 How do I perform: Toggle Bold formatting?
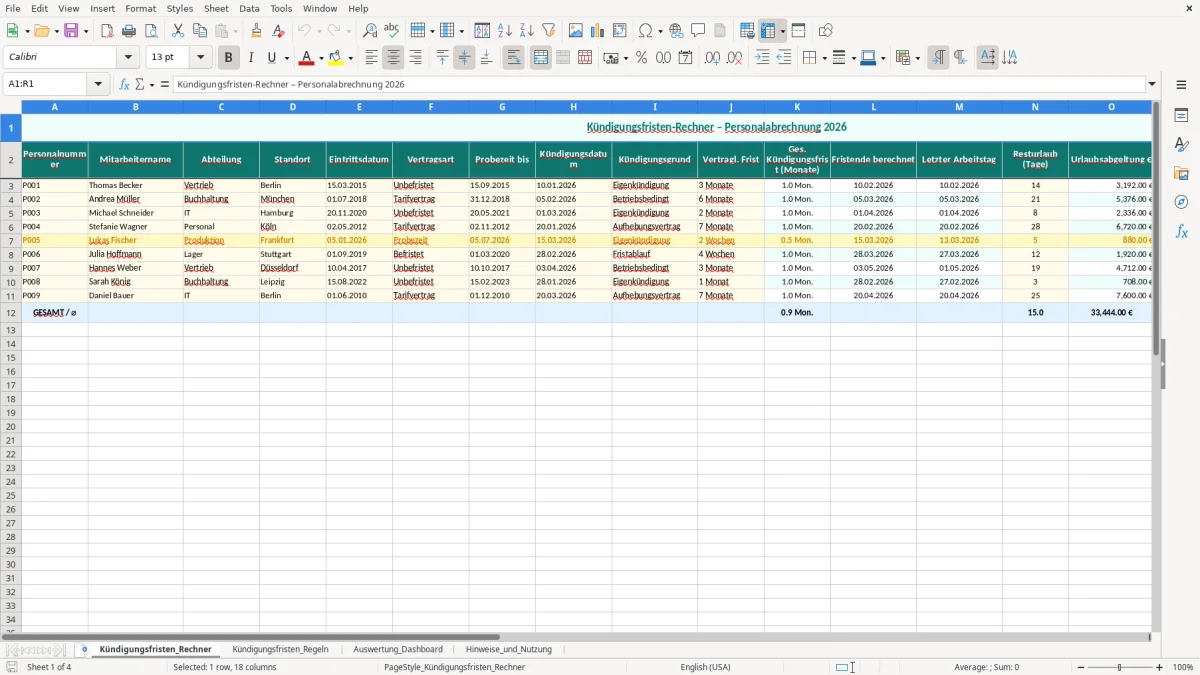coord(228,58)
